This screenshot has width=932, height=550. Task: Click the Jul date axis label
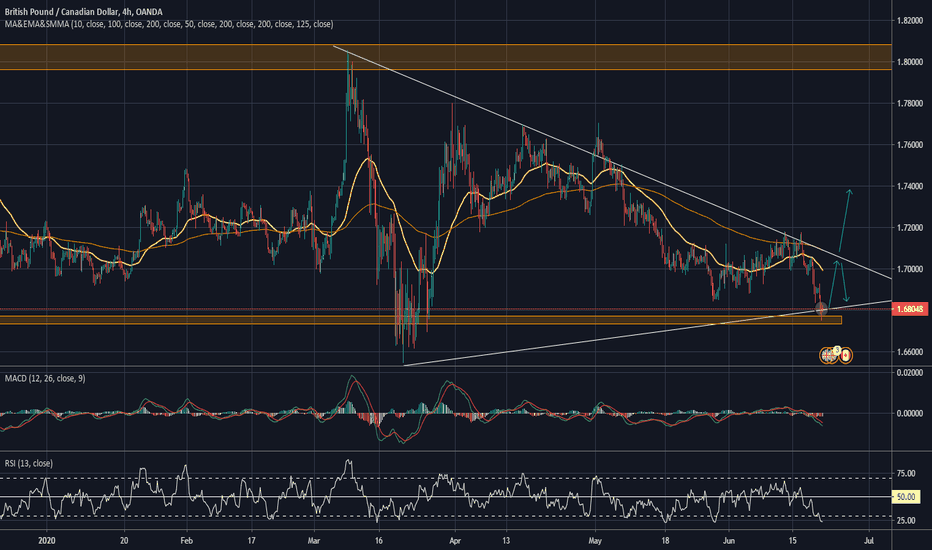[869, 540]
